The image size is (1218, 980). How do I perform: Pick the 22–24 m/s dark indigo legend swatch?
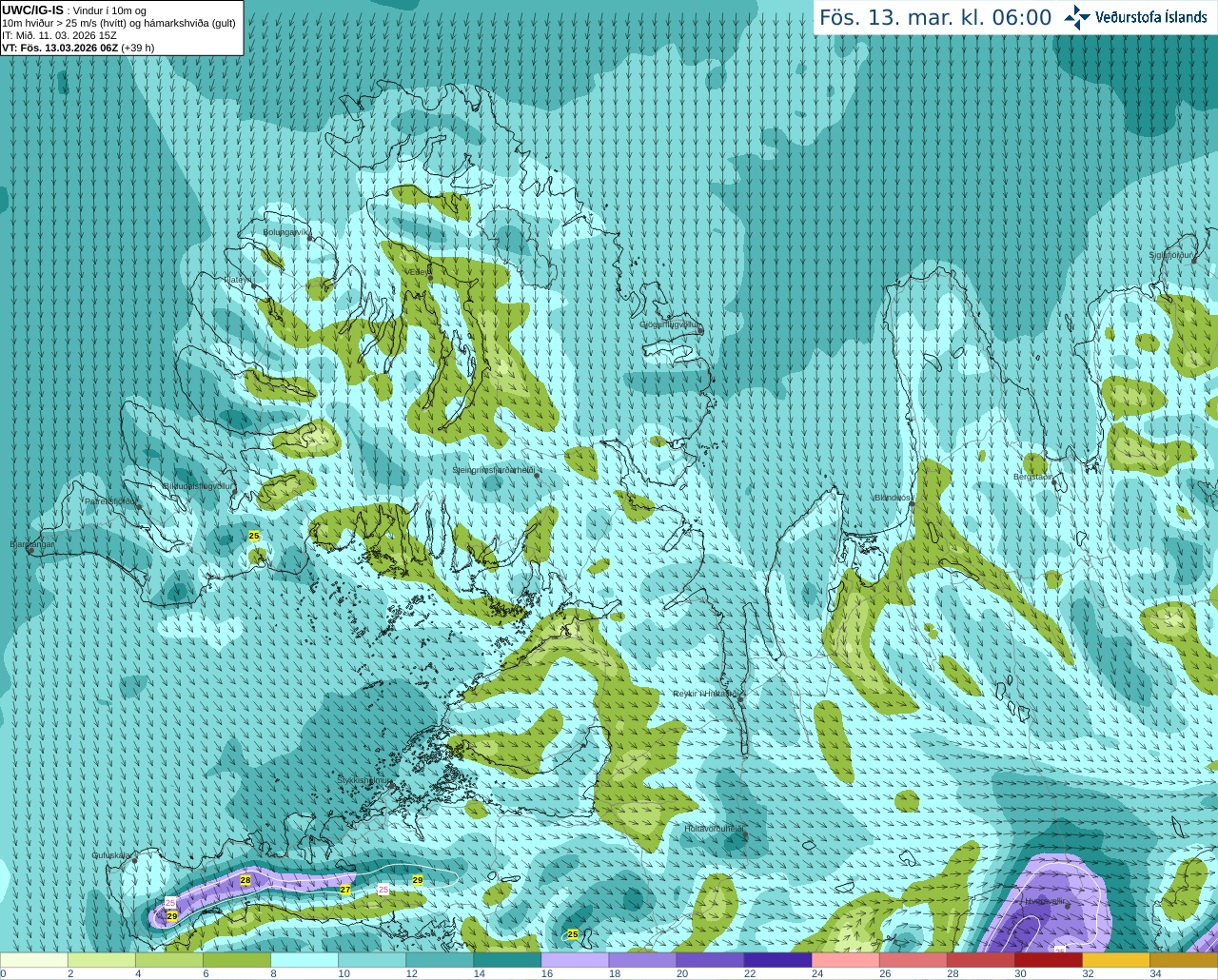pyautogui.click(x=777, y=960)
